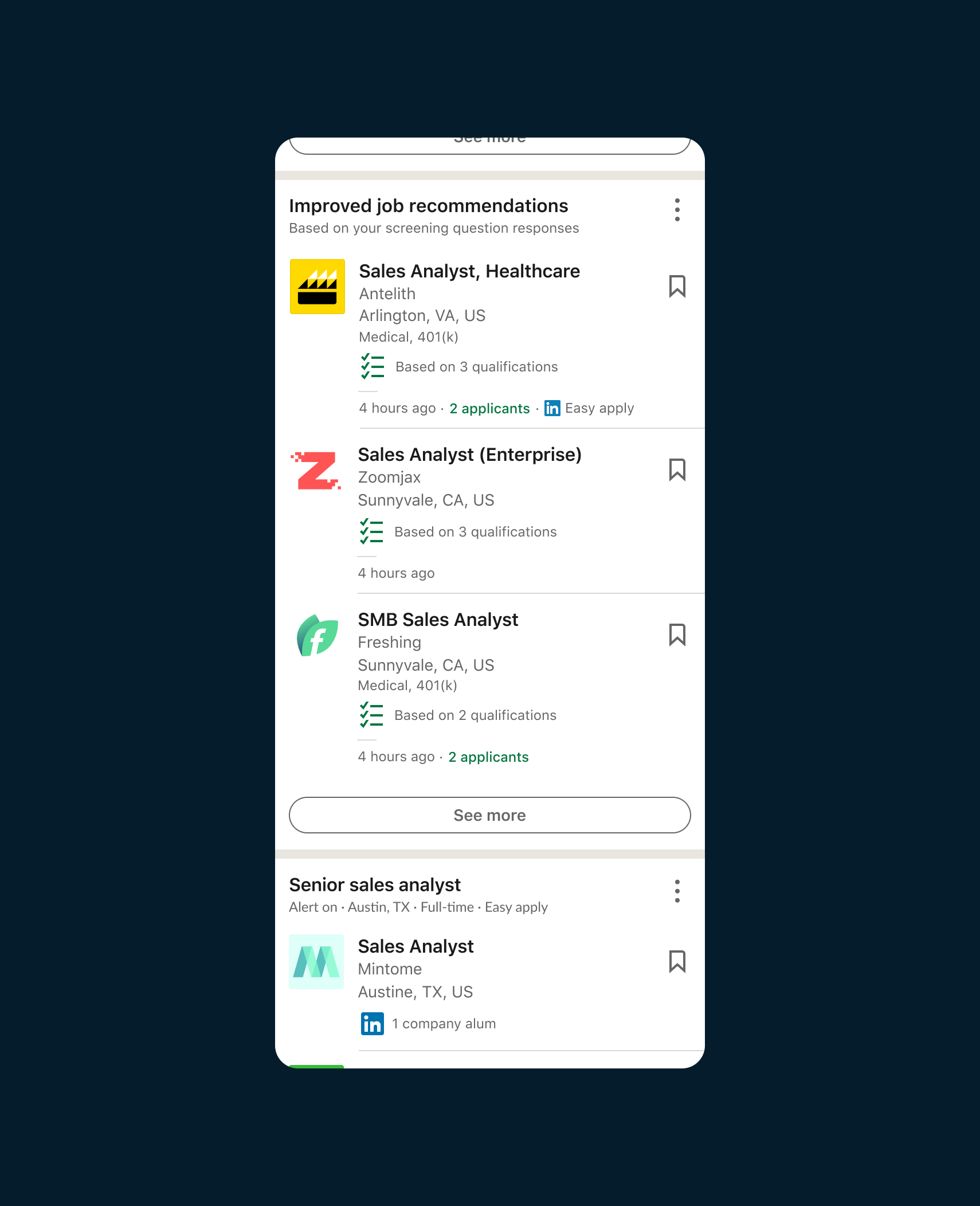Click the Zoomjax company logo

tap(316, 470)
